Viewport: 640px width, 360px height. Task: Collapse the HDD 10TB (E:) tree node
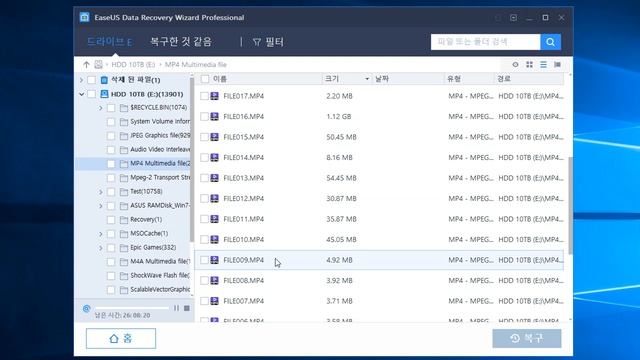pos(81,94)
